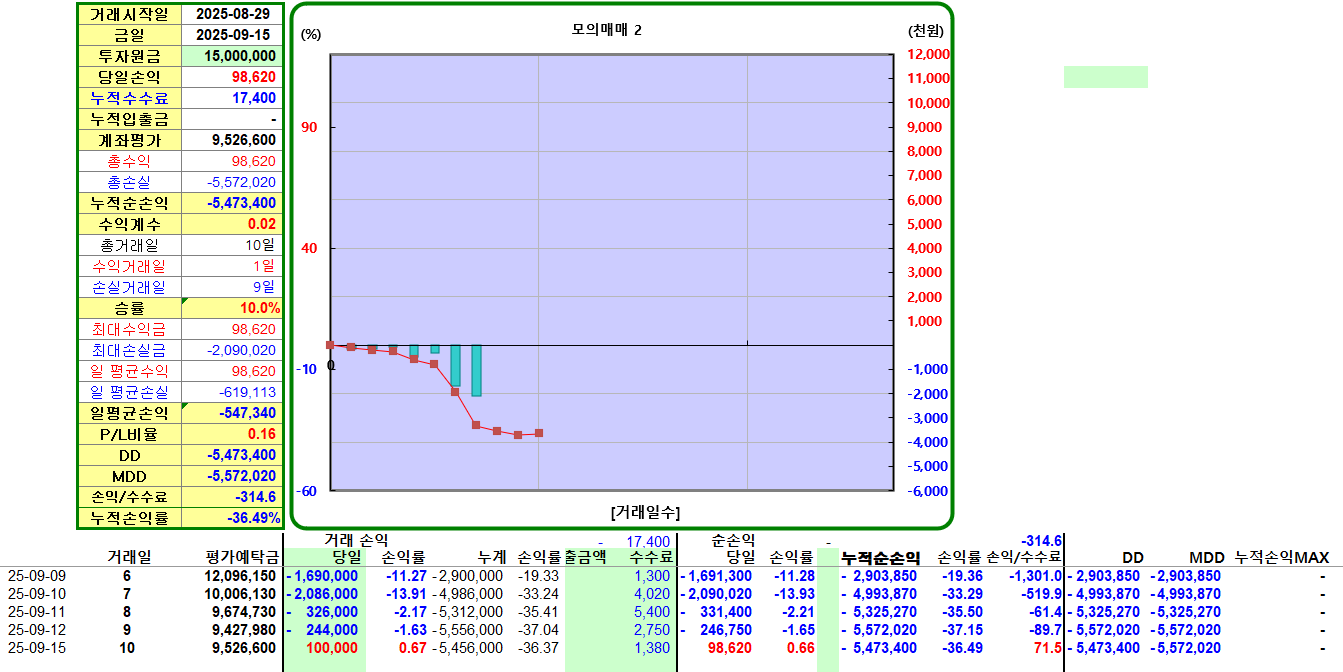
Task: Select the 거래시작일 label cell
Action: 130,14
